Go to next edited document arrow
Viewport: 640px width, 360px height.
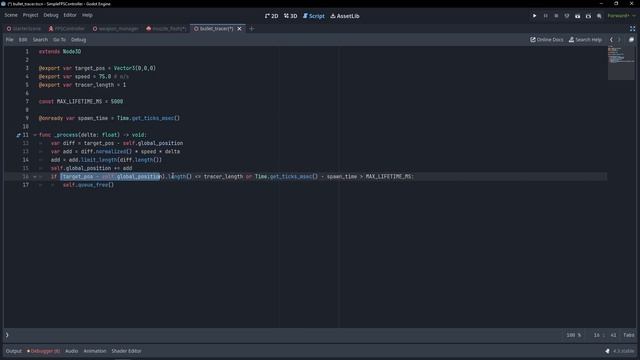click(619, 40)
